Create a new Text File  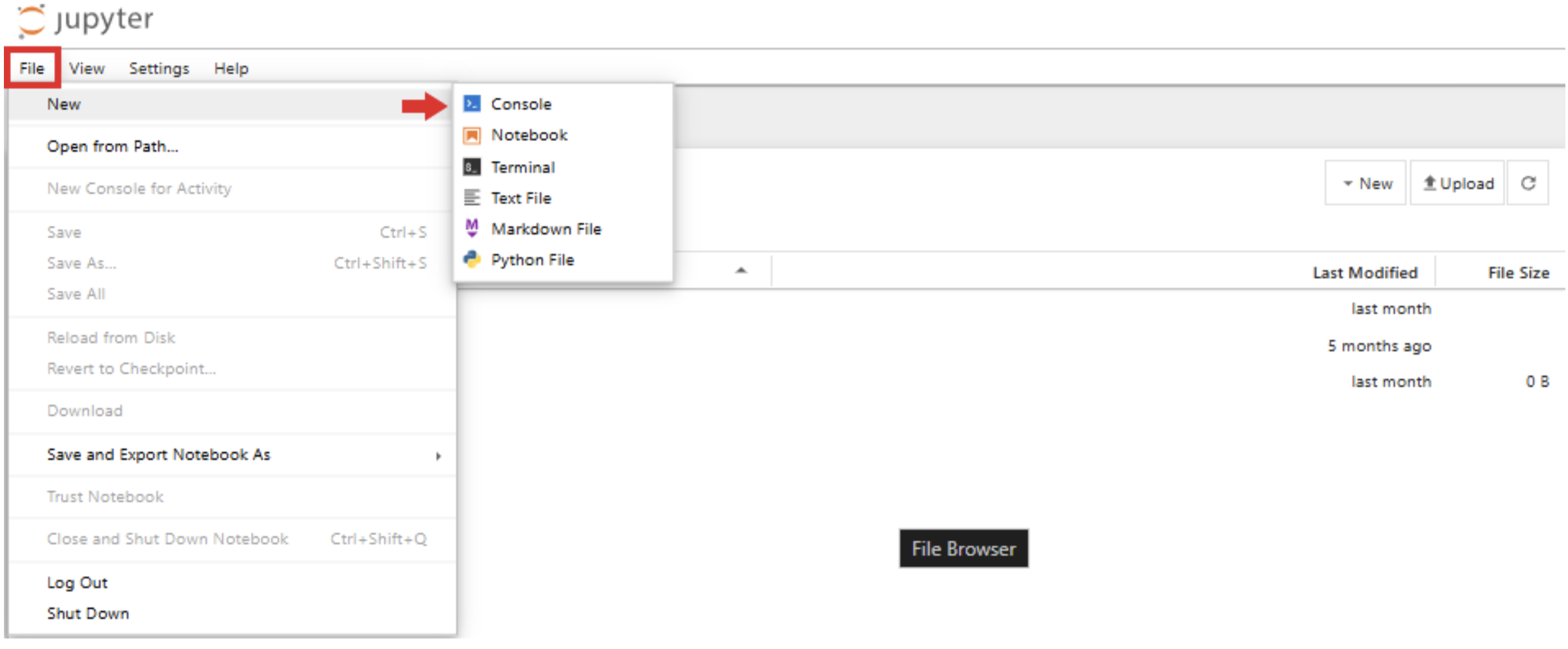pyautogui.click(x=563, y=197)
